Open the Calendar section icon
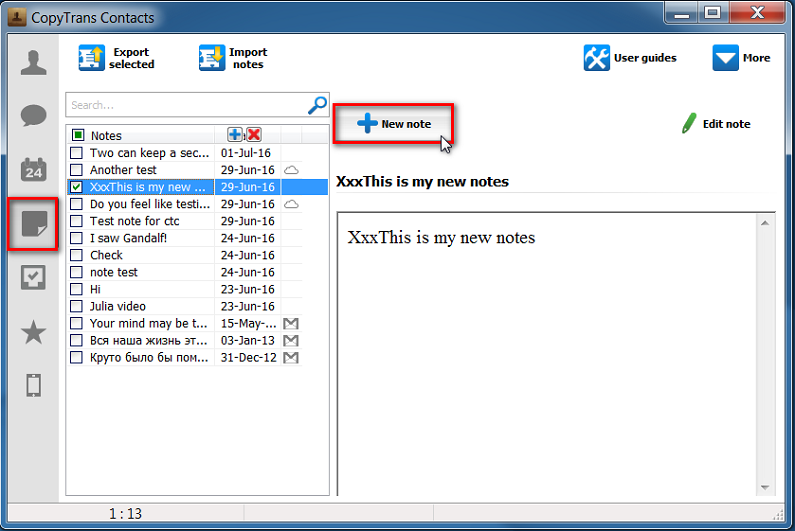 pos(33,169)
